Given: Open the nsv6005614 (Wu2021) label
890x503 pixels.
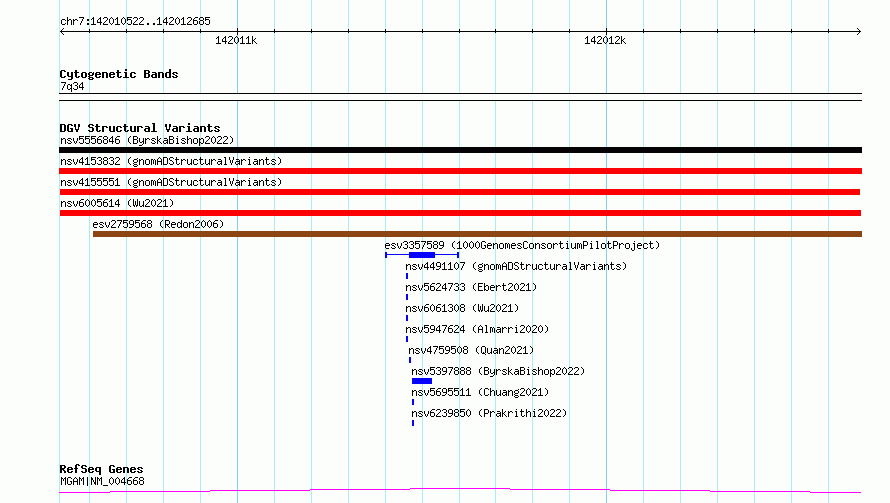Looking at the screenshot, I should click(117, 203).
